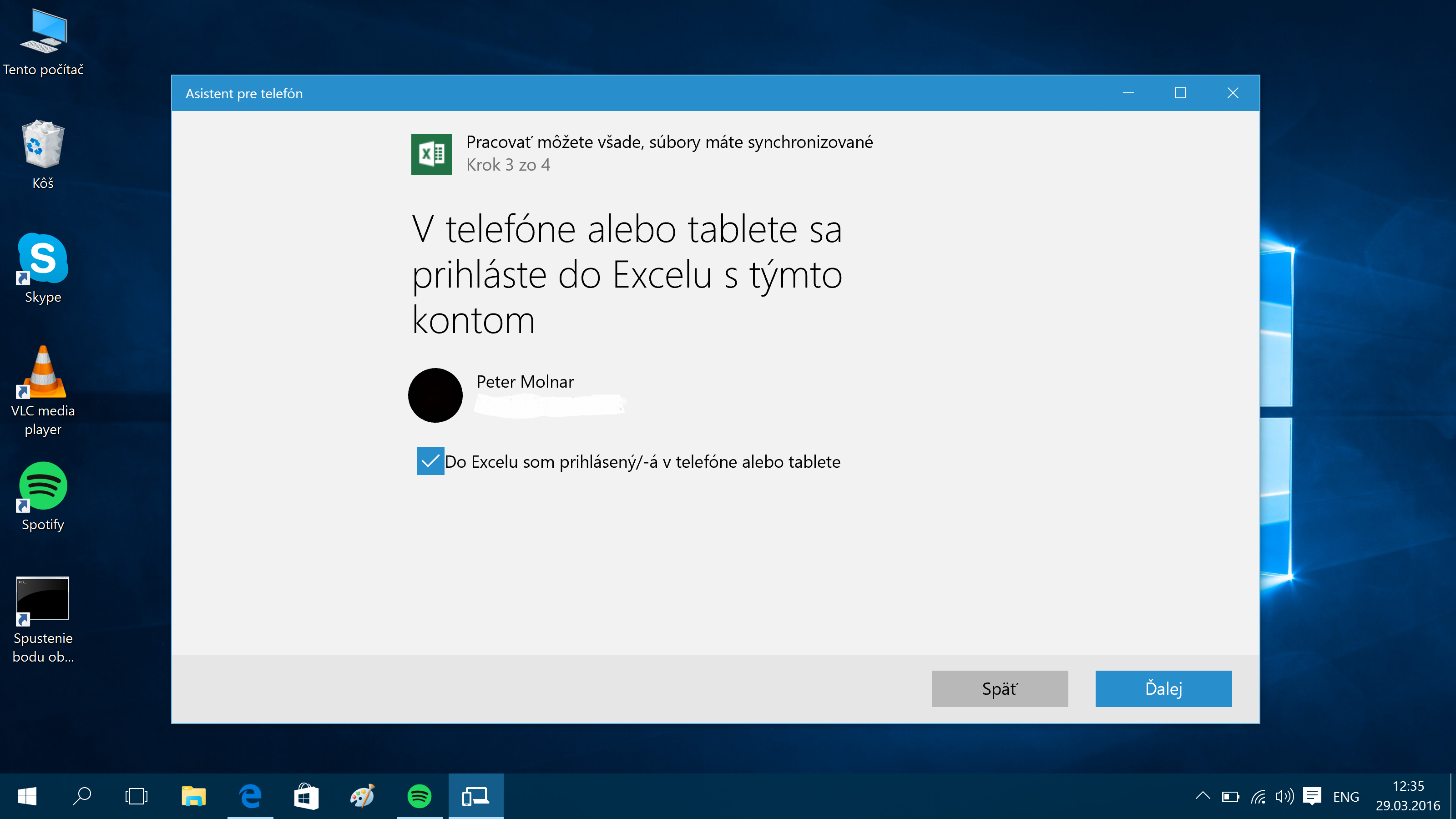This screenshot has height=819, width=1456.
Task: Select the Skype desktop shortcut
Action: coord(43,268)
